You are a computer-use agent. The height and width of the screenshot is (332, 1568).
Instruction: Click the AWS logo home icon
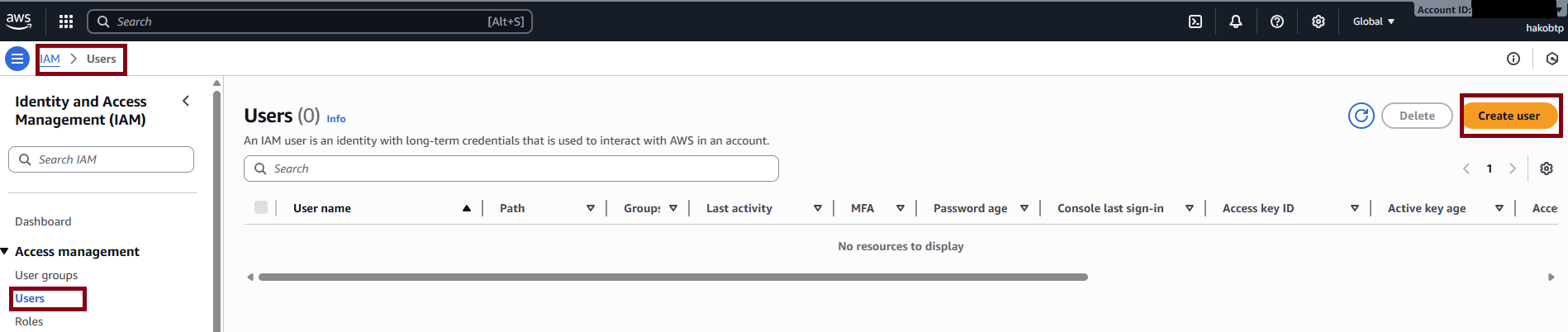(x=19, y=21)
